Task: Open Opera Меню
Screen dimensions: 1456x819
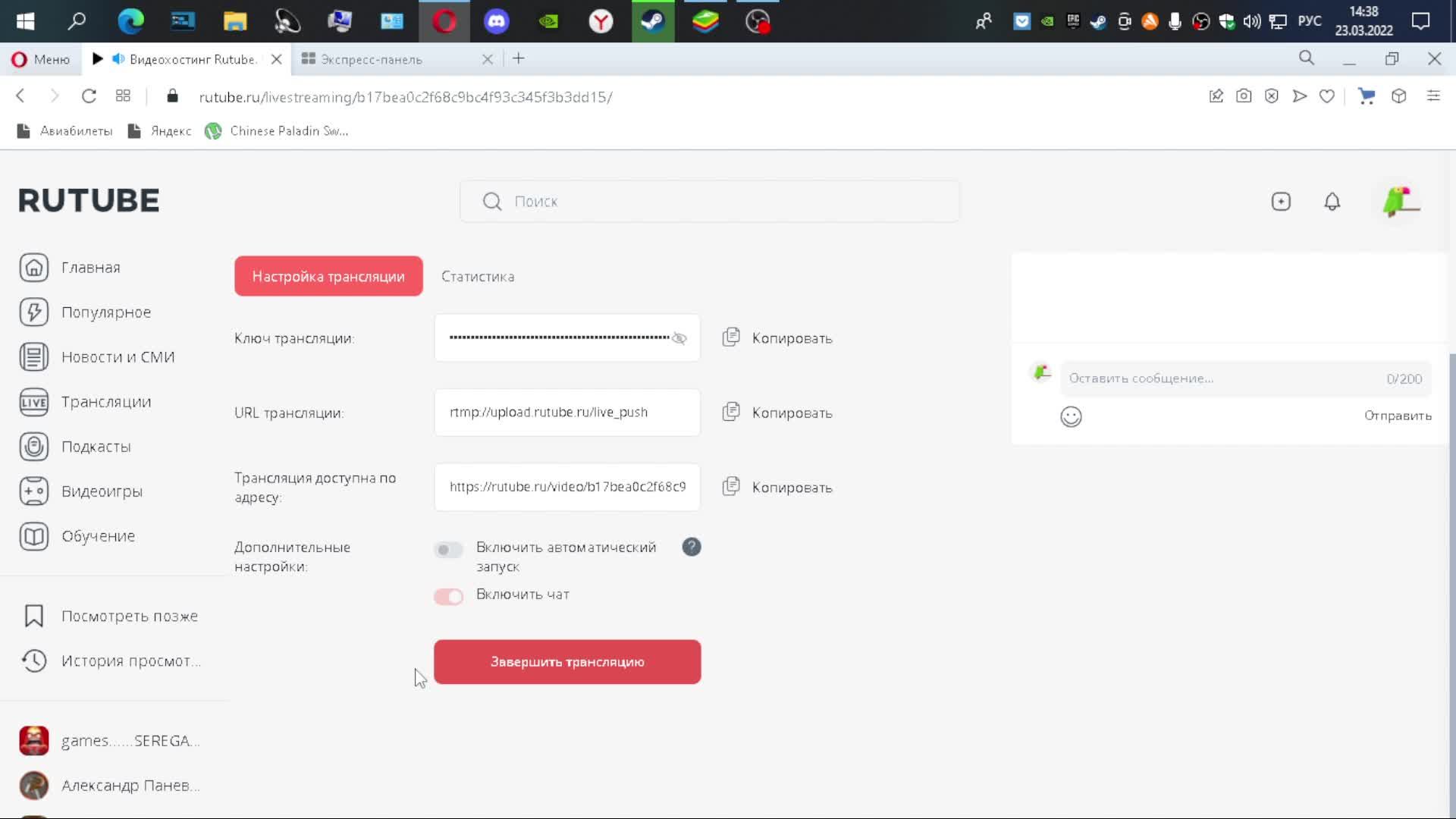Action: (41, 59)
